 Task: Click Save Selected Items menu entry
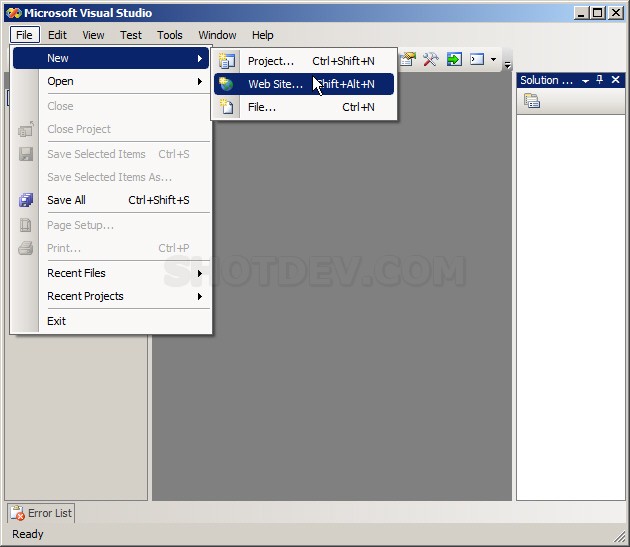(x=111, y=154)
